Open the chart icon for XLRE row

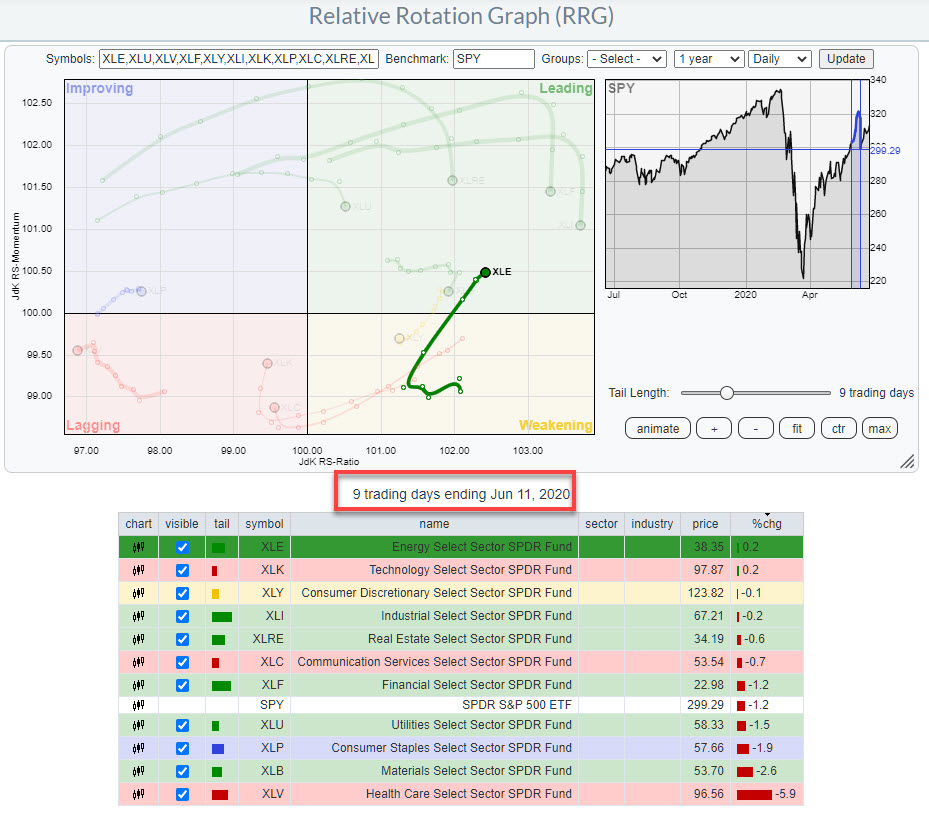138,639
